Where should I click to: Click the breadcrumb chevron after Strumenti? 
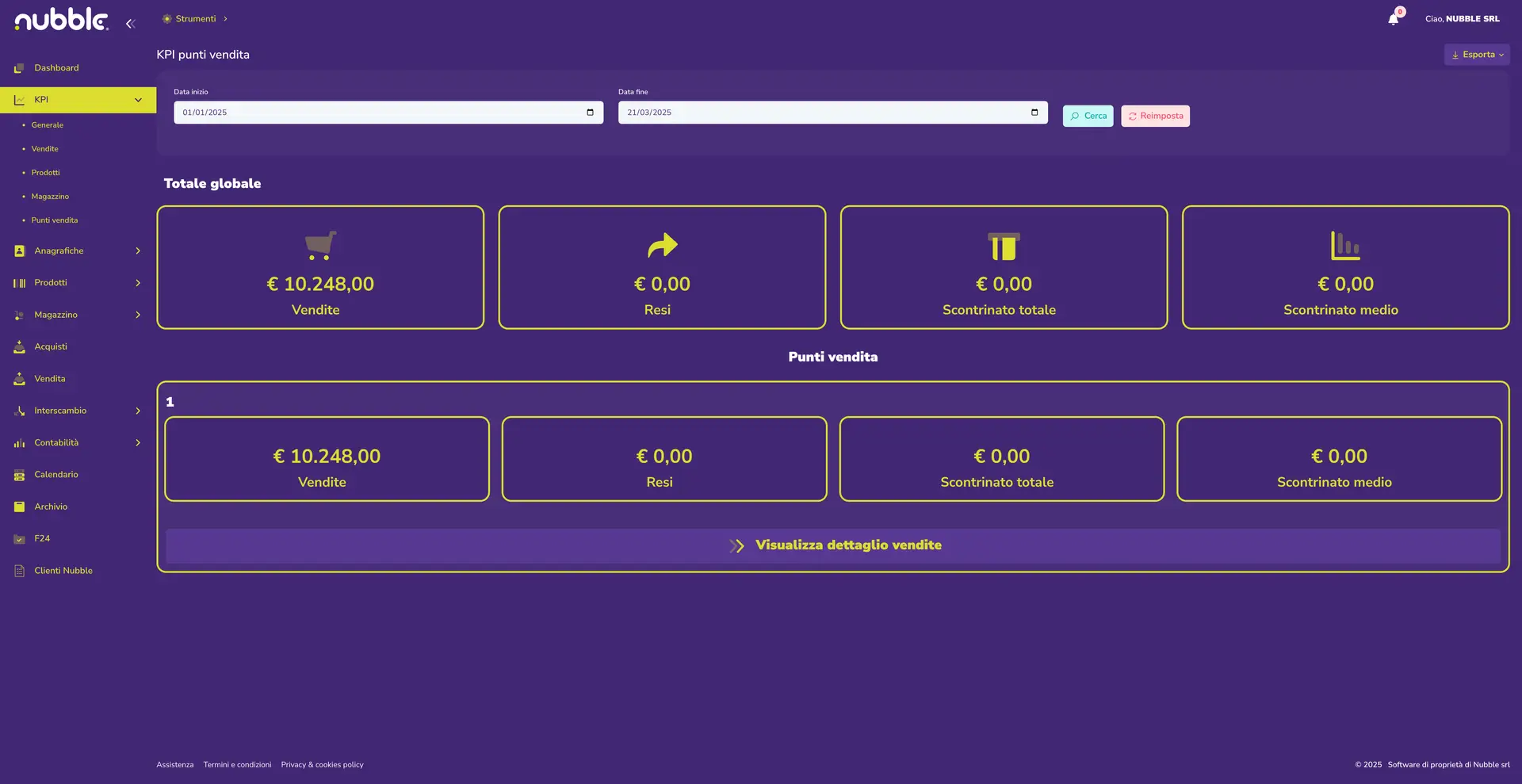click(x=225, y=19)
